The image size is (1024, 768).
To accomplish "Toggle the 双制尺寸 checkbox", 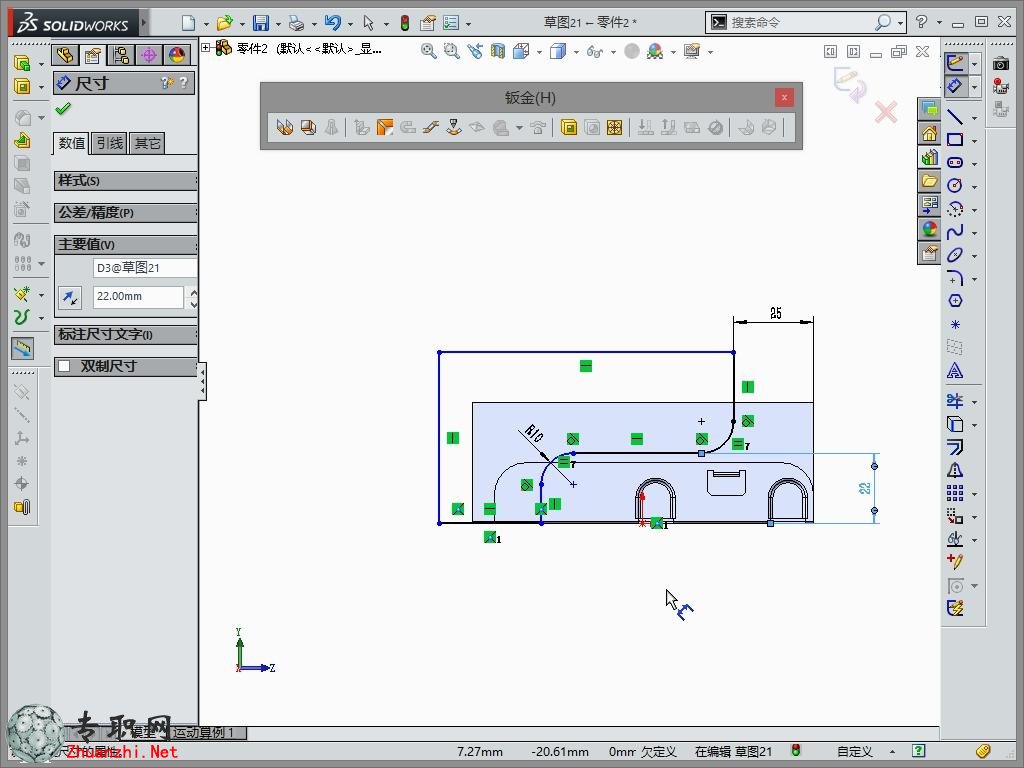I will [64, 366].
